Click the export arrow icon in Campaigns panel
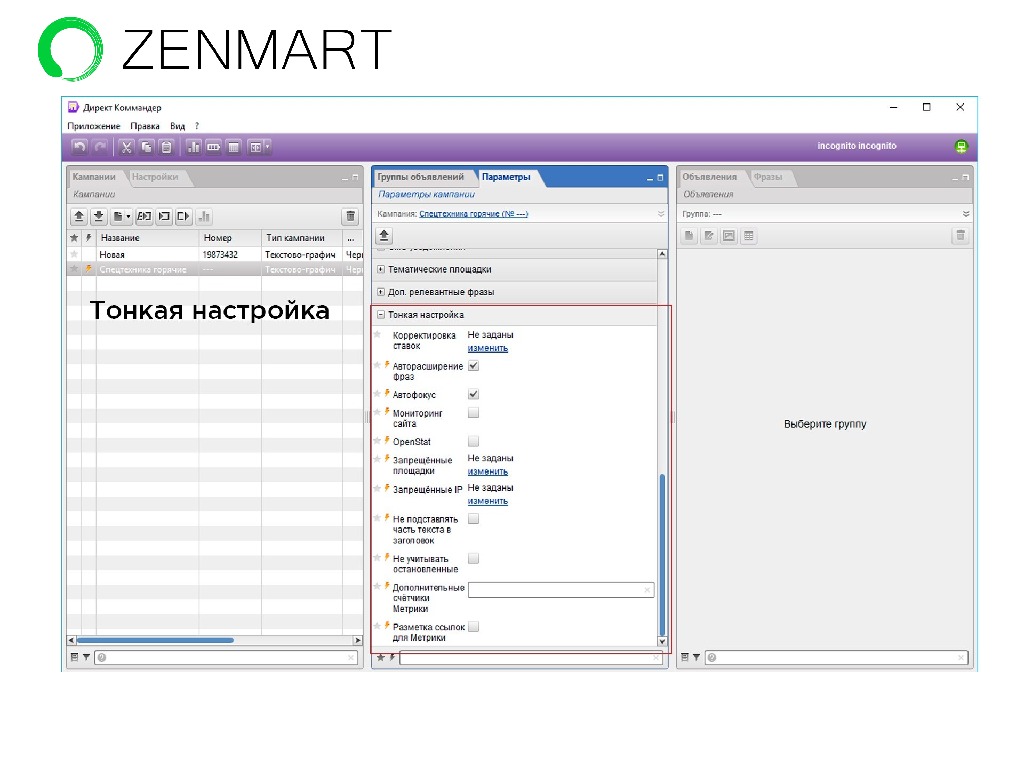1024x768 pixels. tap(184, 216)
